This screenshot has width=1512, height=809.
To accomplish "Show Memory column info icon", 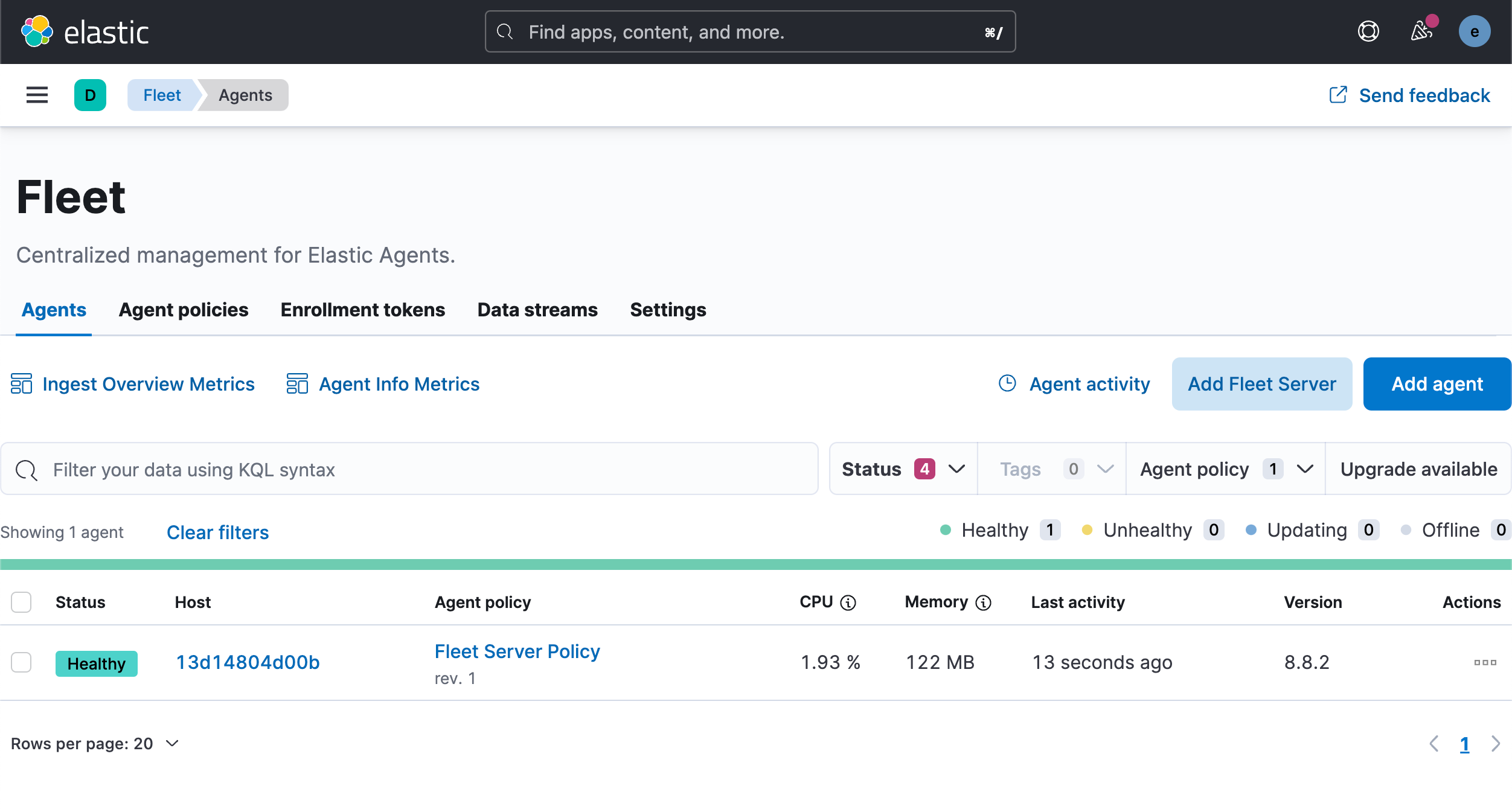I will [x=984, y=603].
